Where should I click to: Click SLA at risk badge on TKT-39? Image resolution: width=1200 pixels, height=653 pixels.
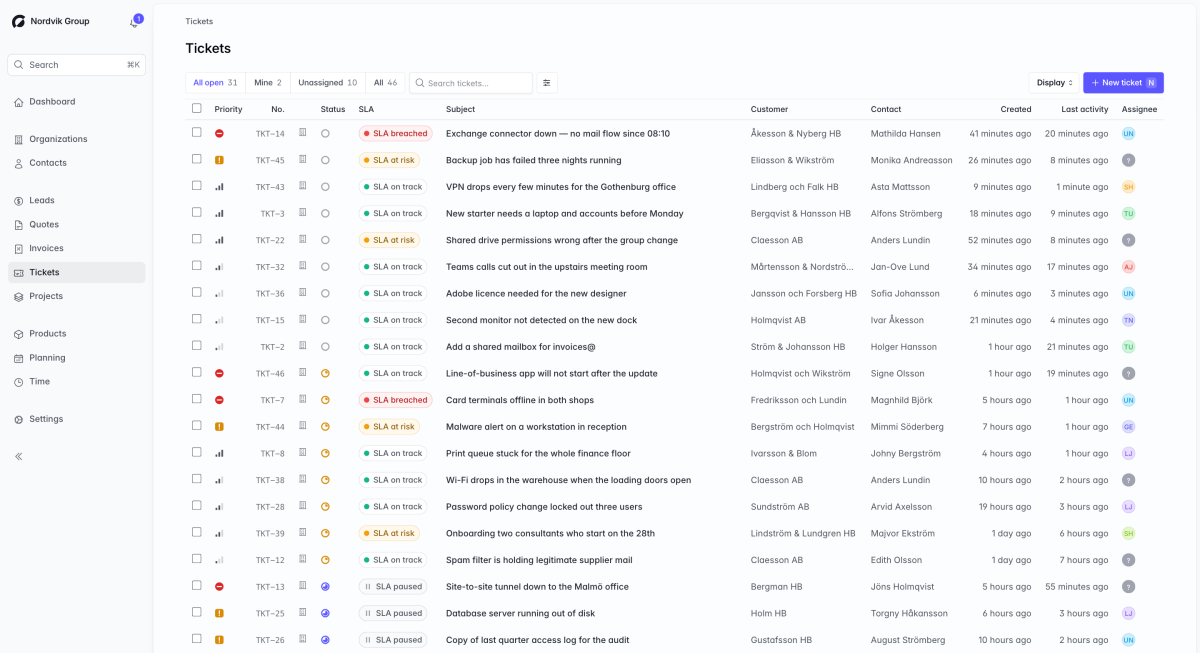pos(390,533)
